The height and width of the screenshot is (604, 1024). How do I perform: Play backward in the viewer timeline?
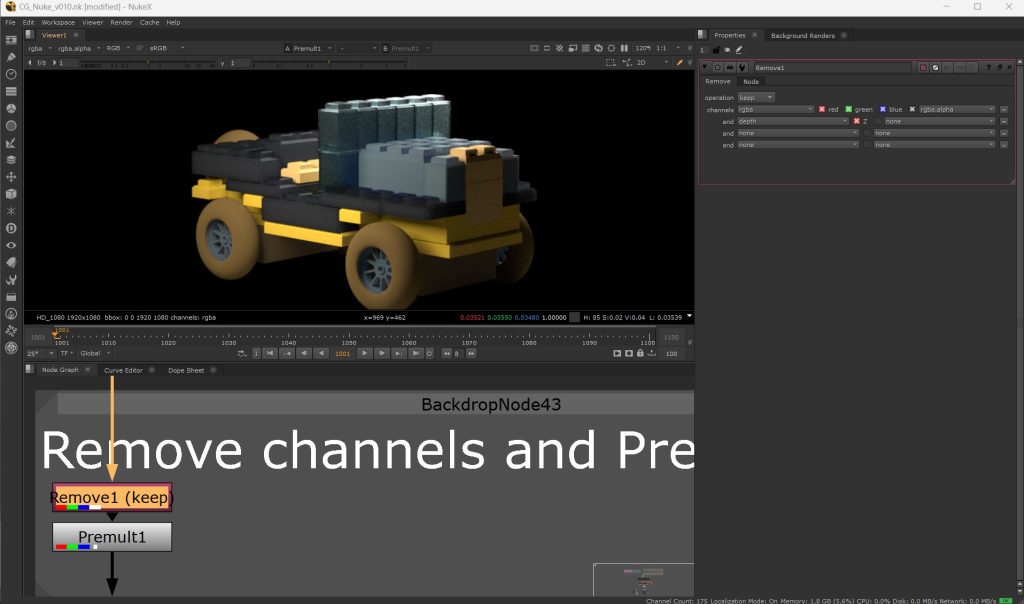(321, 353)
